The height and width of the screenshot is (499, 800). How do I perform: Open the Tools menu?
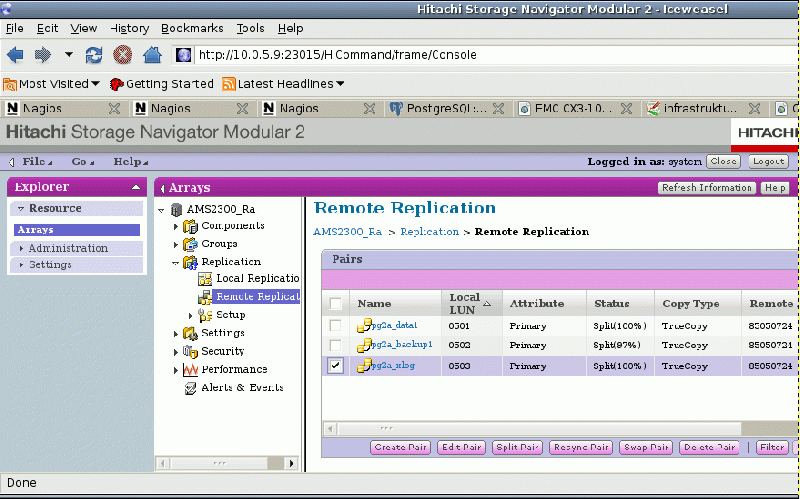(x=251, y=29)
